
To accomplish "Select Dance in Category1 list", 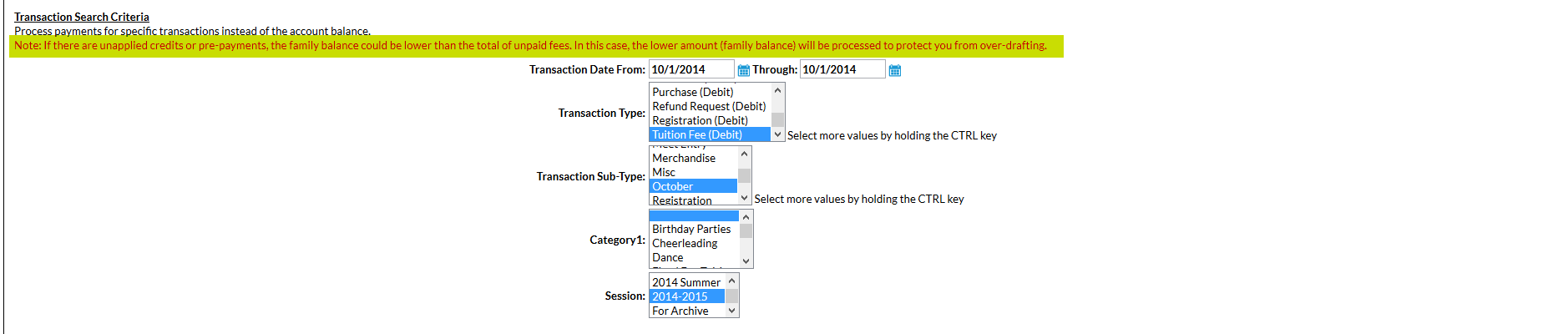I will coord(695,257).
